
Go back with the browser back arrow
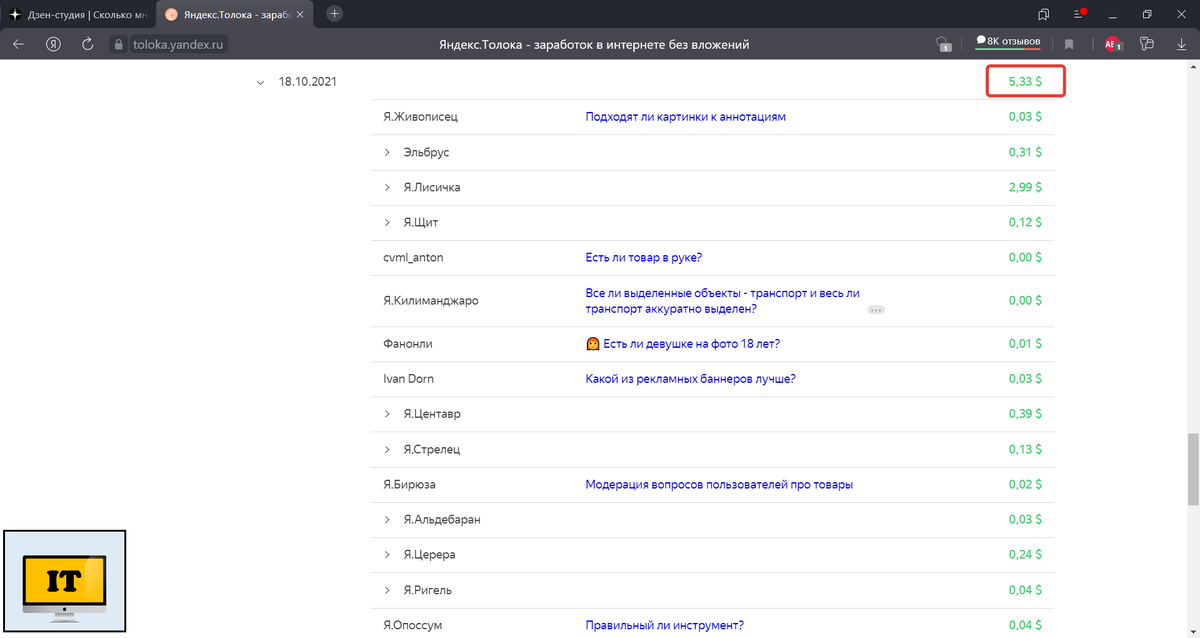pos(19,44)
